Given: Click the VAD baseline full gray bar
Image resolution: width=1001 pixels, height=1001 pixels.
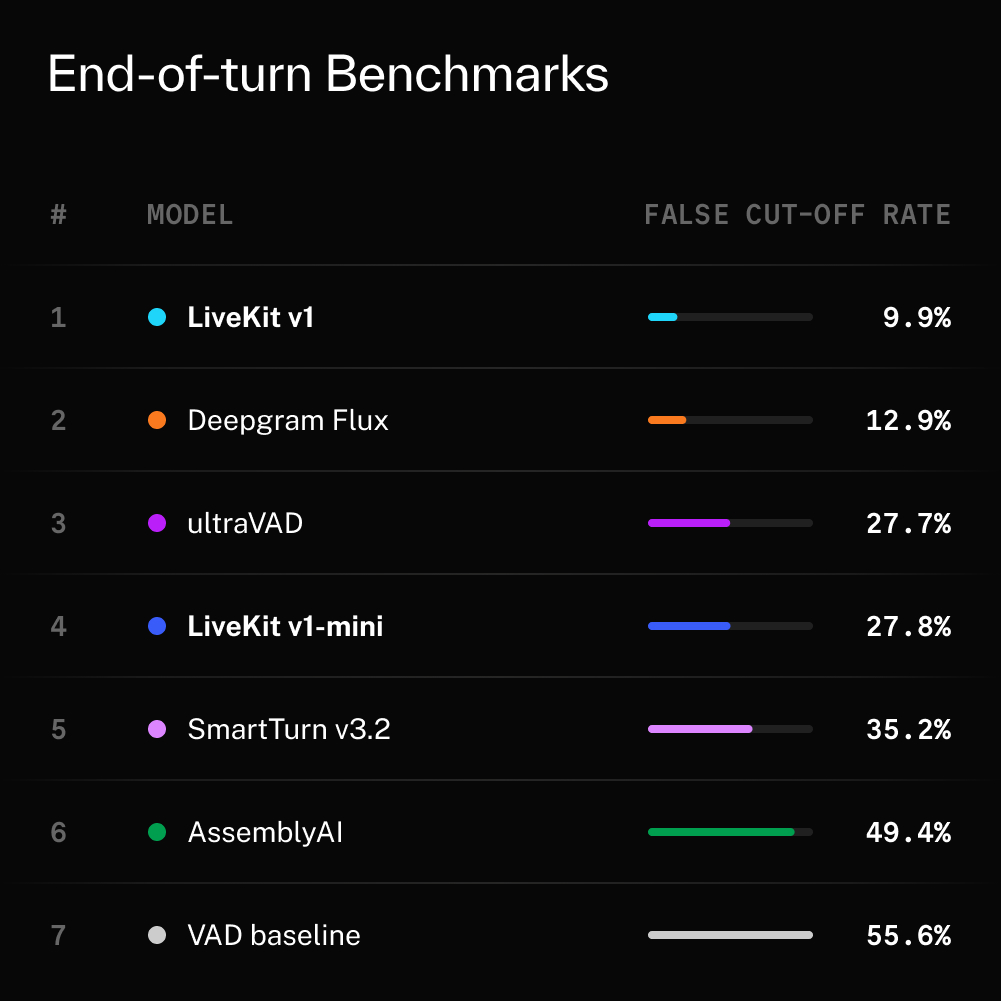Looking at the screenshot, I should (x=730, y=935).
